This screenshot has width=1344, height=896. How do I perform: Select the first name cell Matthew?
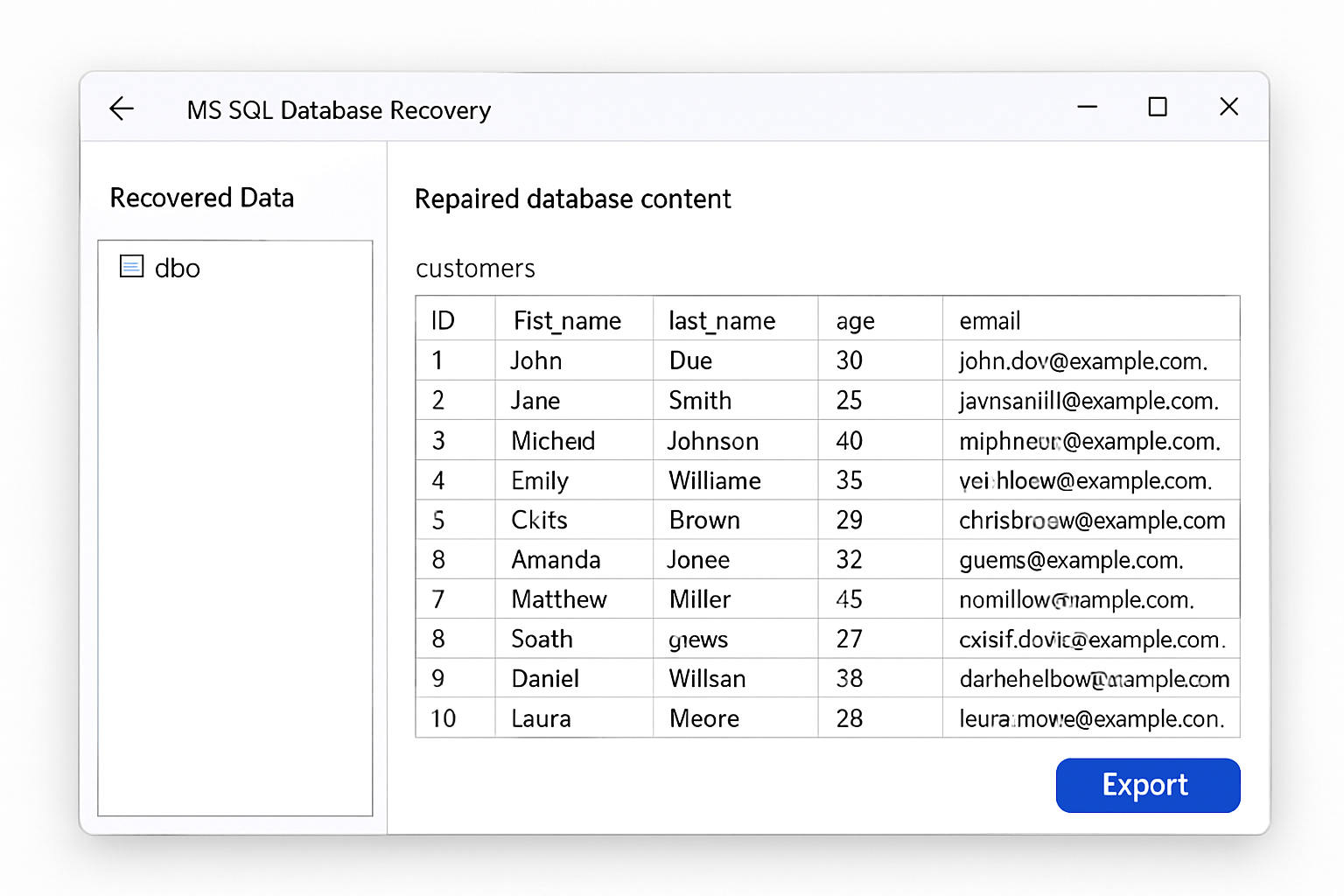click(574, 598)
